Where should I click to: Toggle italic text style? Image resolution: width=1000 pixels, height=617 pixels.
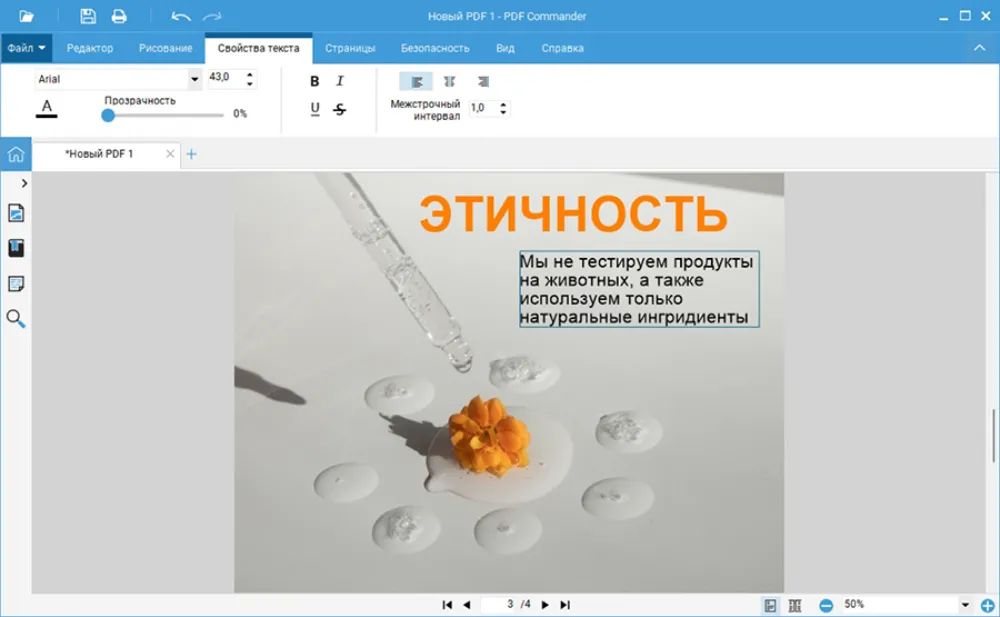click(x=340, y=81)
